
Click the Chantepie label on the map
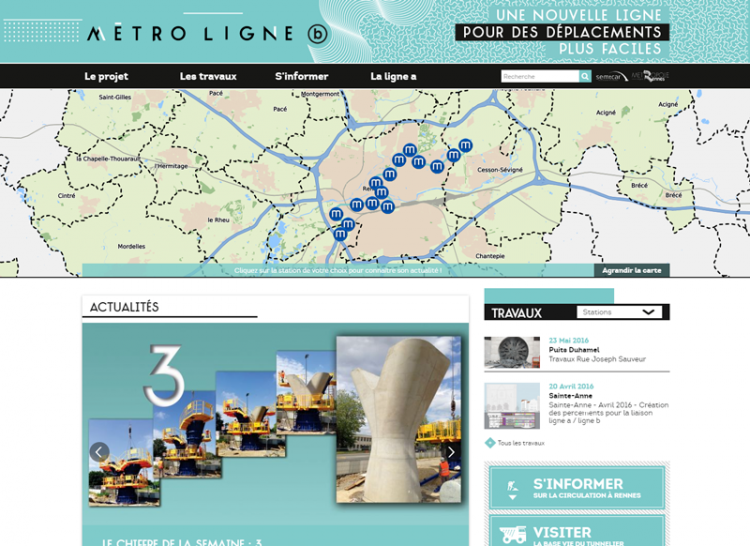click(x=490, y=256)
